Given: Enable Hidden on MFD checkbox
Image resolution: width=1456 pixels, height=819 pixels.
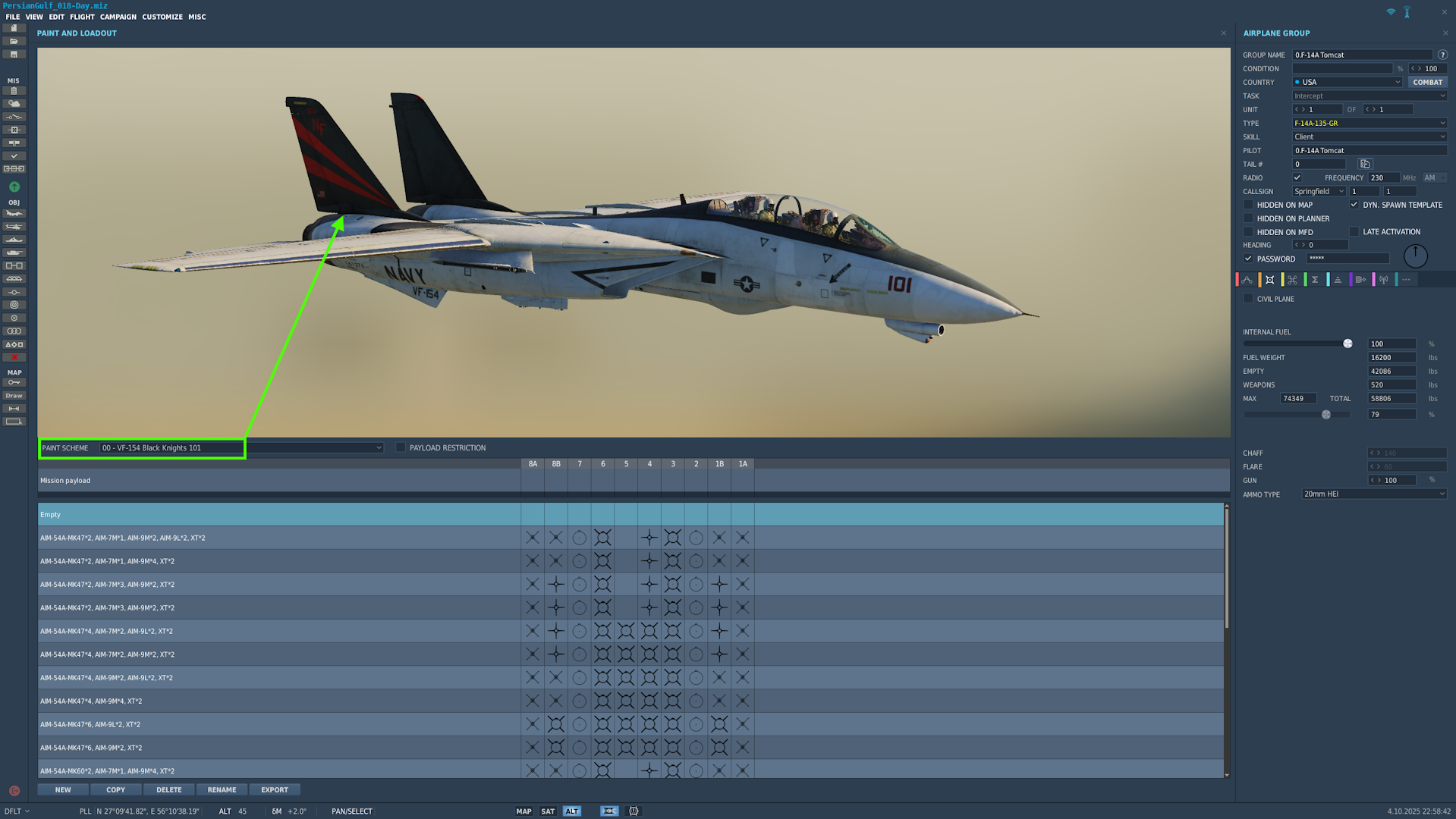Looking at the screenshot, I should click(1248, 232).
